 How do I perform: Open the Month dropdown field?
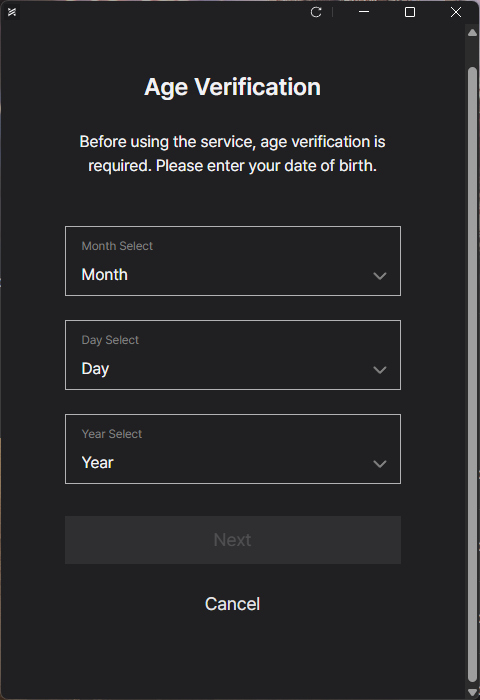(233, 261)
